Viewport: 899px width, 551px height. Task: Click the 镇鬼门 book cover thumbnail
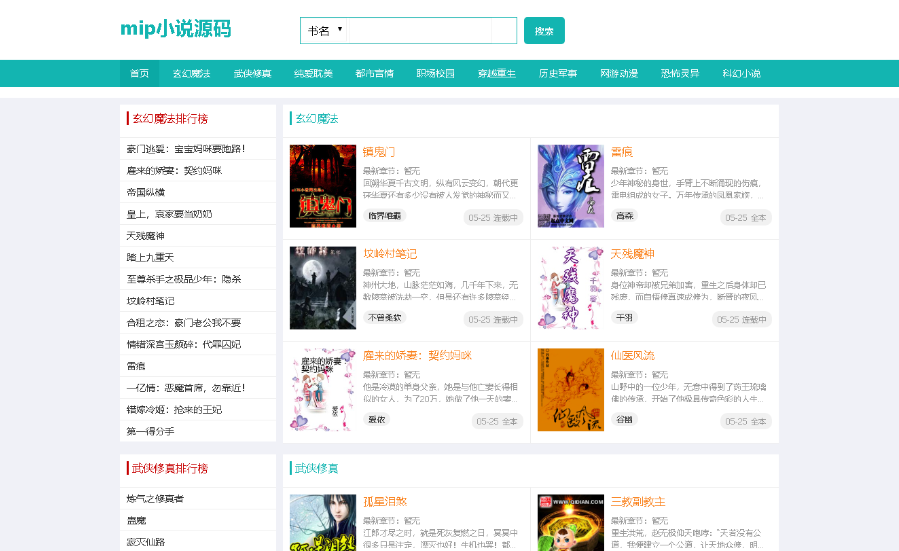[x=323, y=186]
